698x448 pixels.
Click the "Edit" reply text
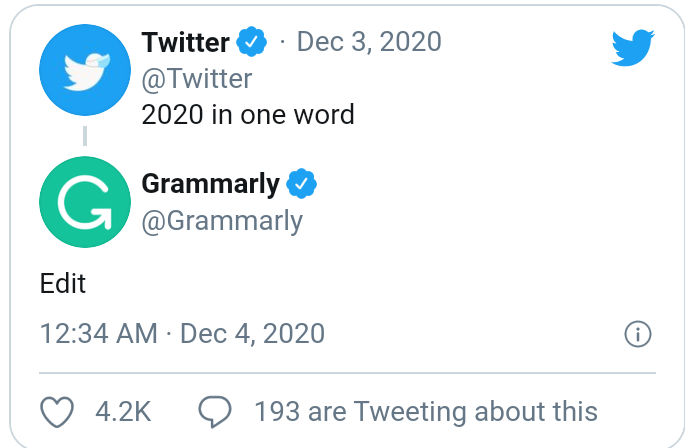click(63, 283)
